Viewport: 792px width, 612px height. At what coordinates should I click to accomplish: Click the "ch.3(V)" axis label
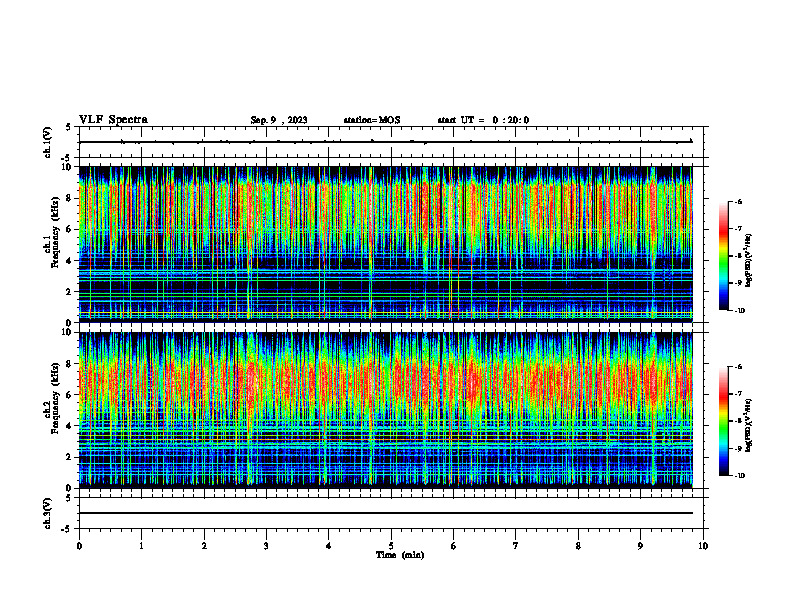tap(48, 514)
